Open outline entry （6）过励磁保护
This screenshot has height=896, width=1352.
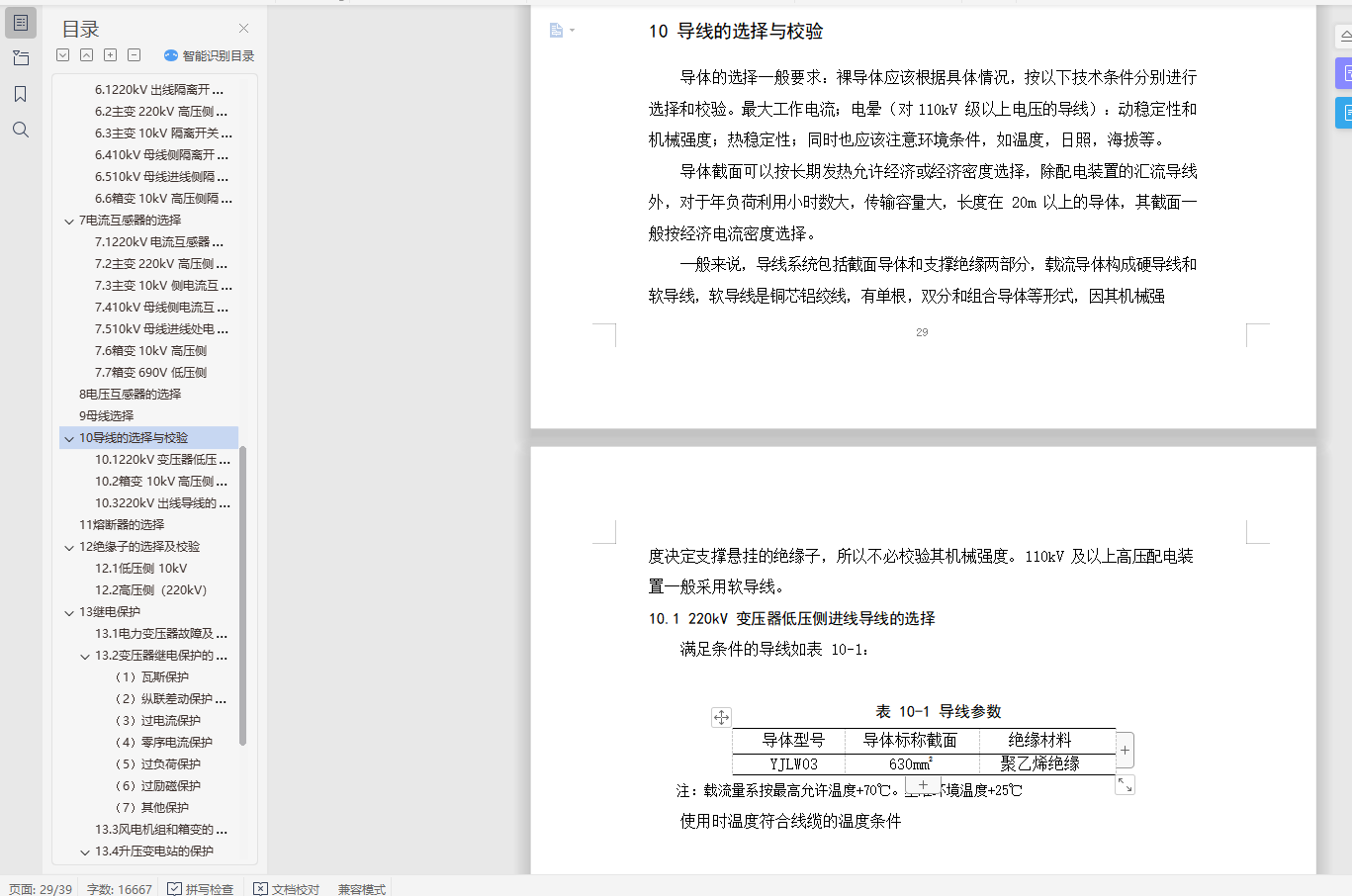pos(158,785)
